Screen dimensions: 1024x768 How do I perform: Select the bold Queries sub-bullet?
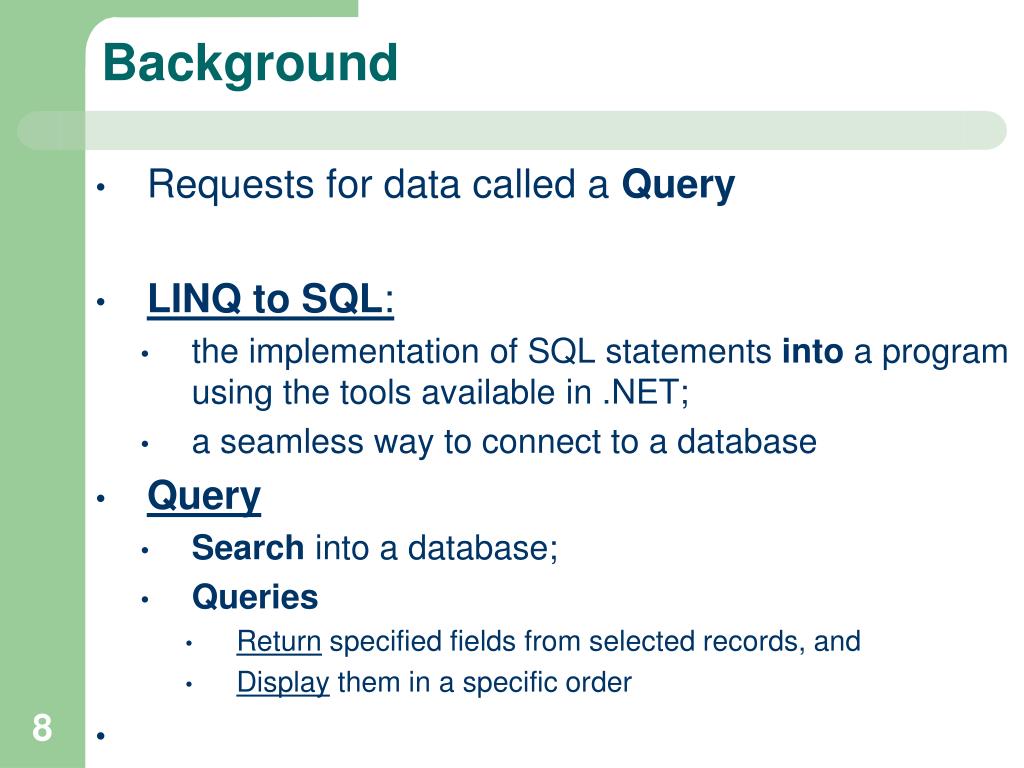click(x=255, y=597)
